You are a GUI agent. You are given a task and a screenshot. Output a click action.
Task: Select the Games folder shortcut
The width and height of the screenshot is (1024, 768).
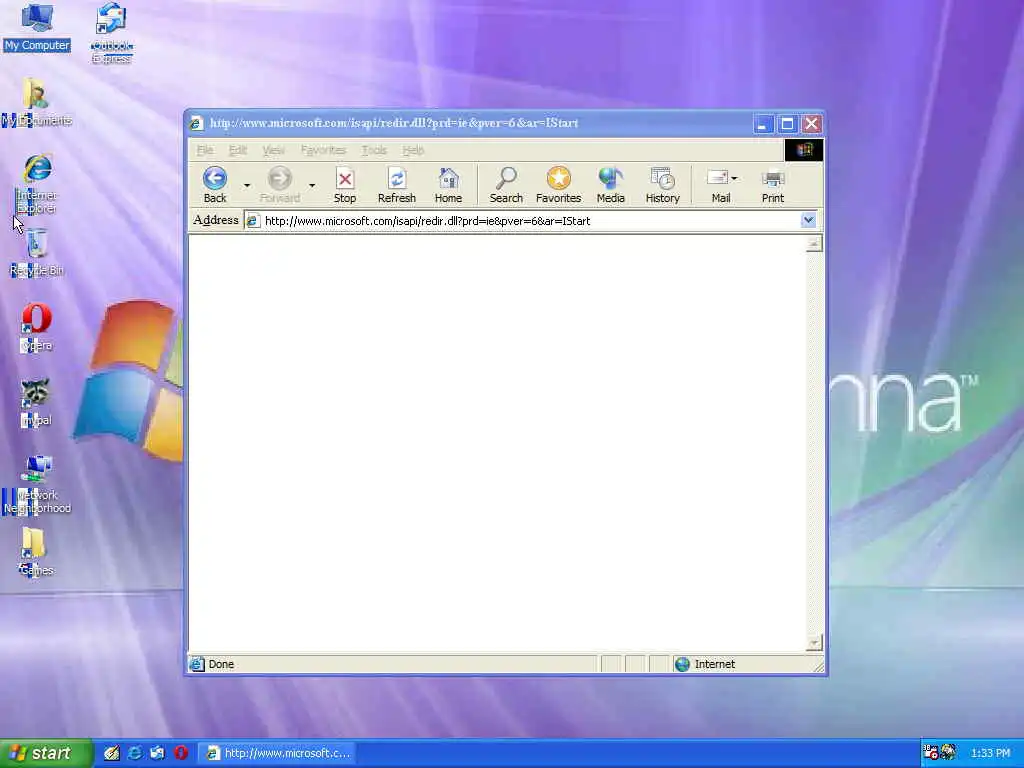coord(36,552)
